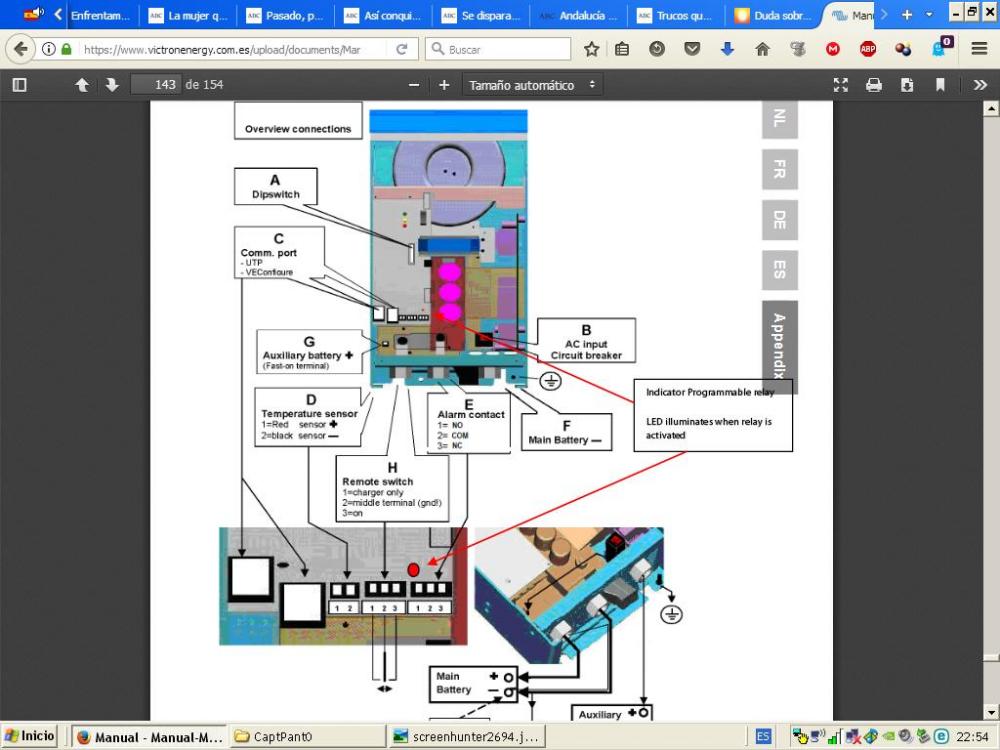This screenshot has width=1000, height=750.
Task: Switch to the Pasado, p... tab
Action: click(285, 15)
